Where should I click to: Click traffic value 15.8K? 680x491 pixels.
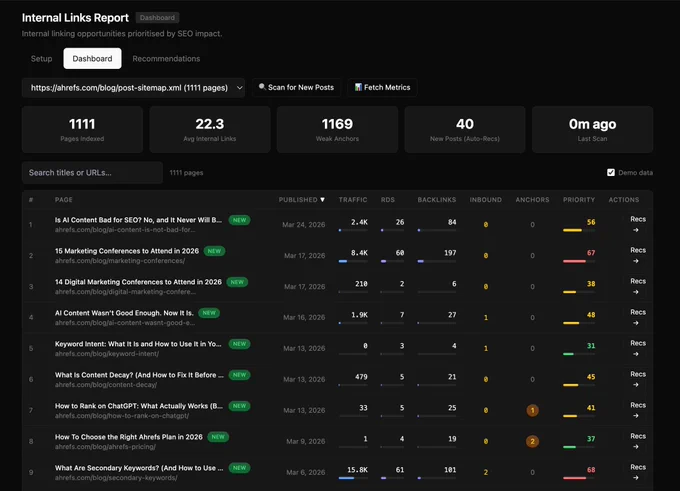[357, 470]
